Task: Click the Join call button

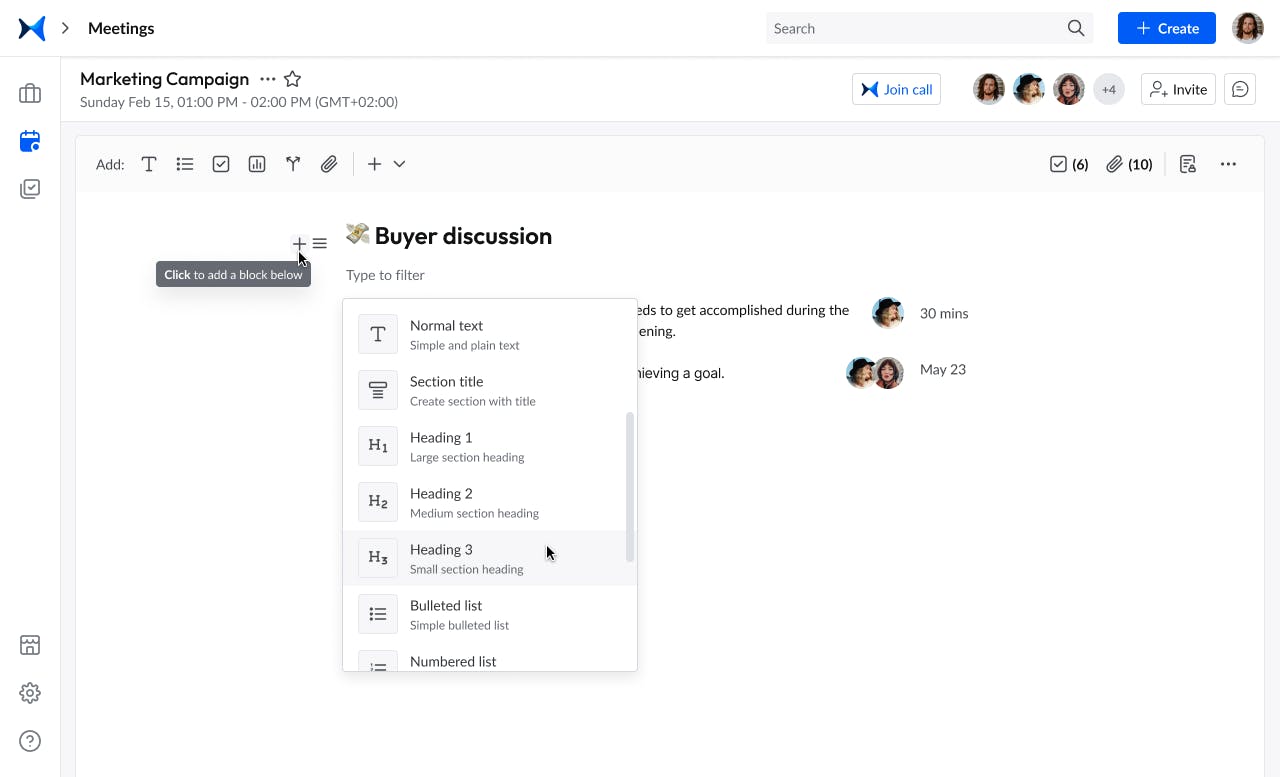Action: (x=896, y=89)
